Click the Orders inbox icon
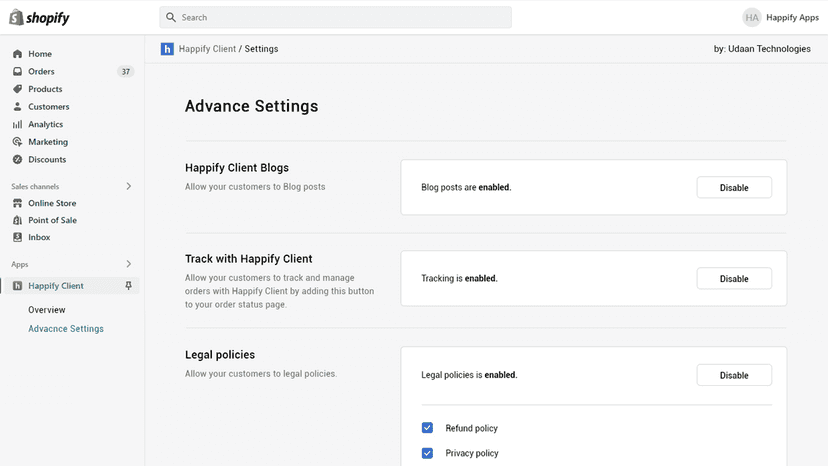The width and height of the screenshot is (828, 466). (x=17, y=71)
